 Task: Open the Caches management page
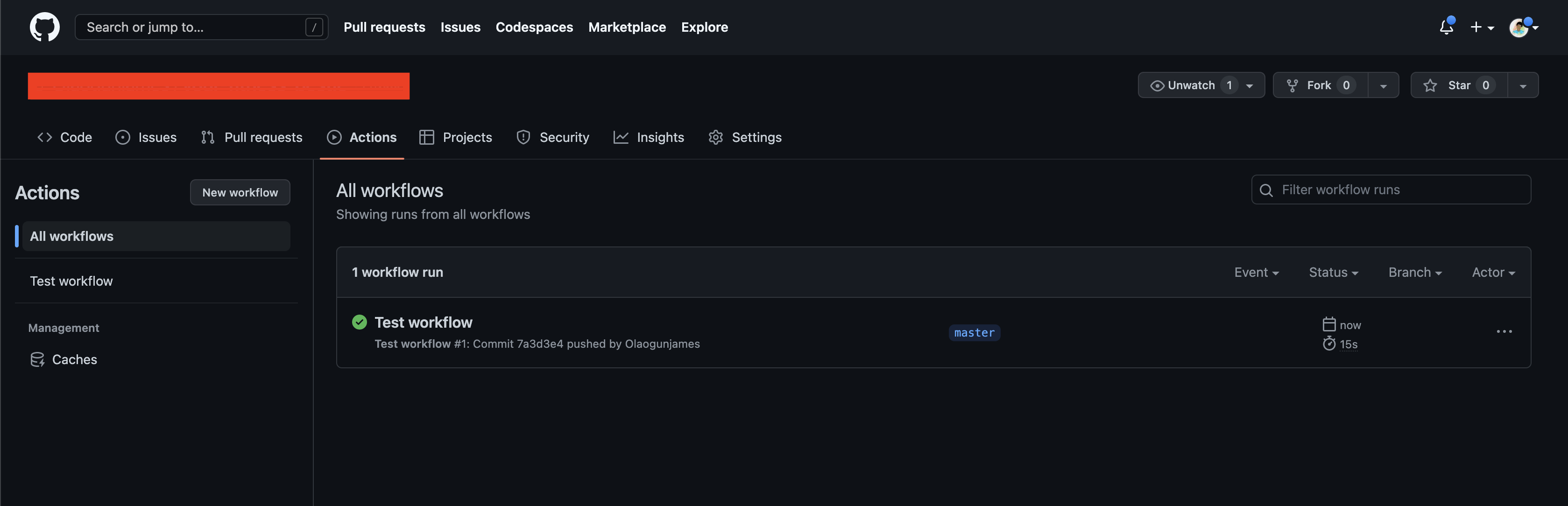[x=74, y=359]
